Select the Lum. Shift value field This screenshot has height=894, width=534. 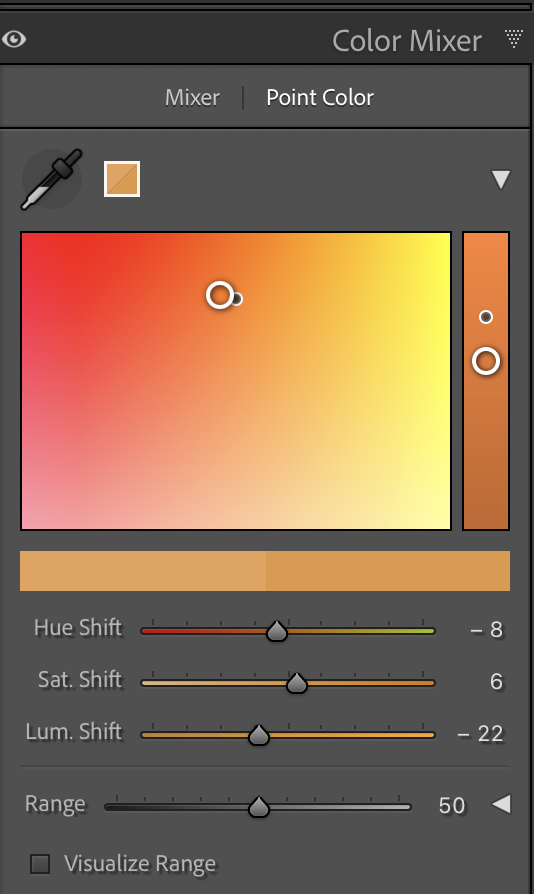[480, 733]
